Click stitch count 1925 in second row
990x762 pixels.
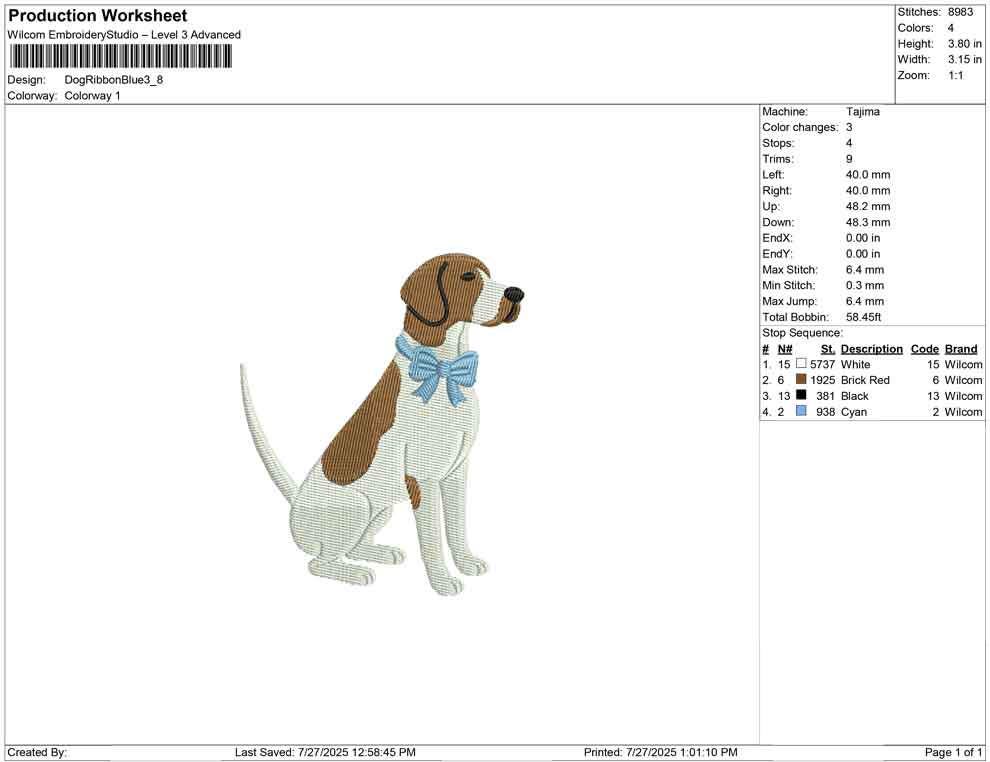[822, 380]
